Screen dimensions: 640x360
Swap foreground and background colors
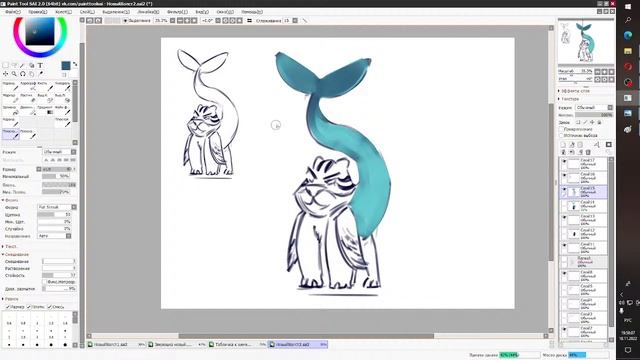[75, 64]
